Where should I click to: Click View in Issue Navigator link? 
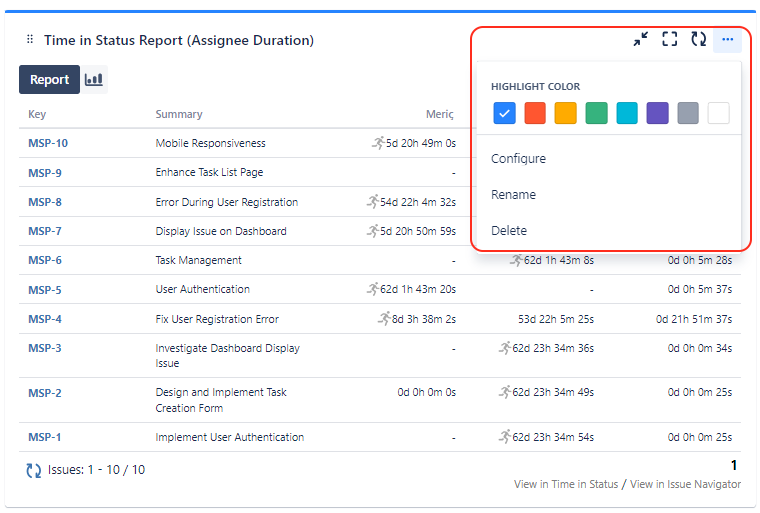[685, 484]
